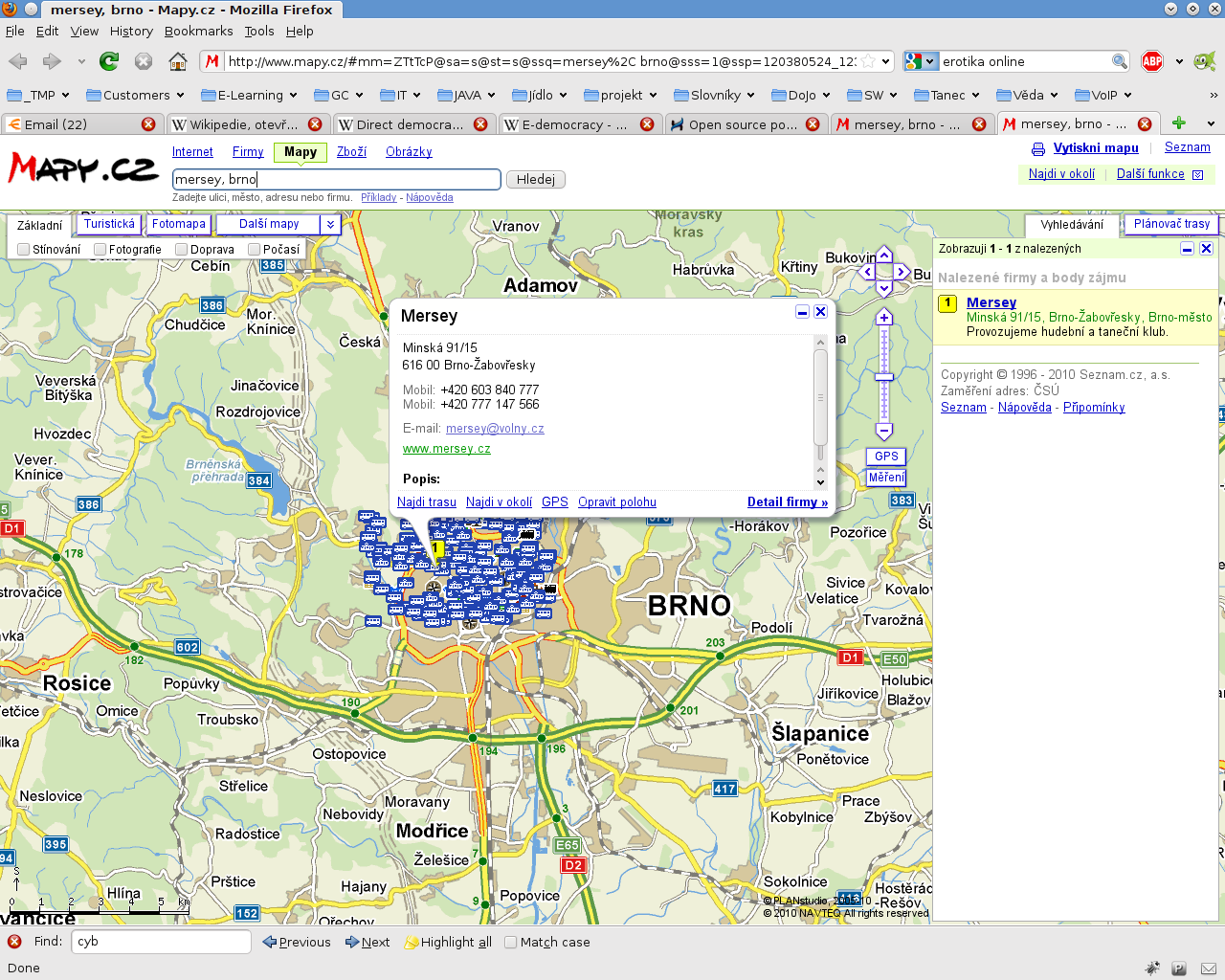Pan the map left with the arrow
This screenshot has height=980, width=1225.
point(868,272)
